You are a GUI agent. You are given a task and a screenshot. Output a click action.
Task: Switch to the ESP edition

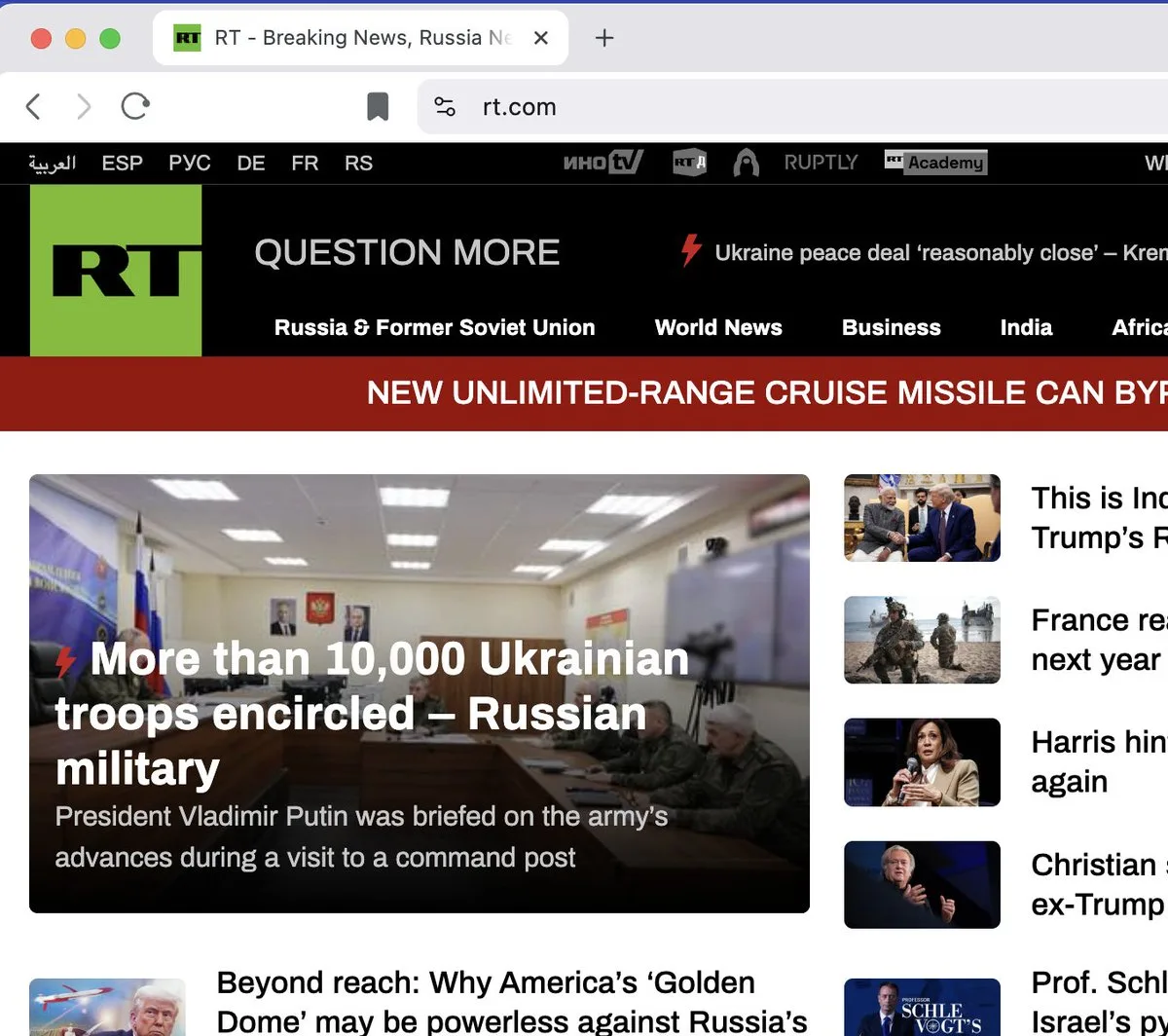(x=123, y=163)
